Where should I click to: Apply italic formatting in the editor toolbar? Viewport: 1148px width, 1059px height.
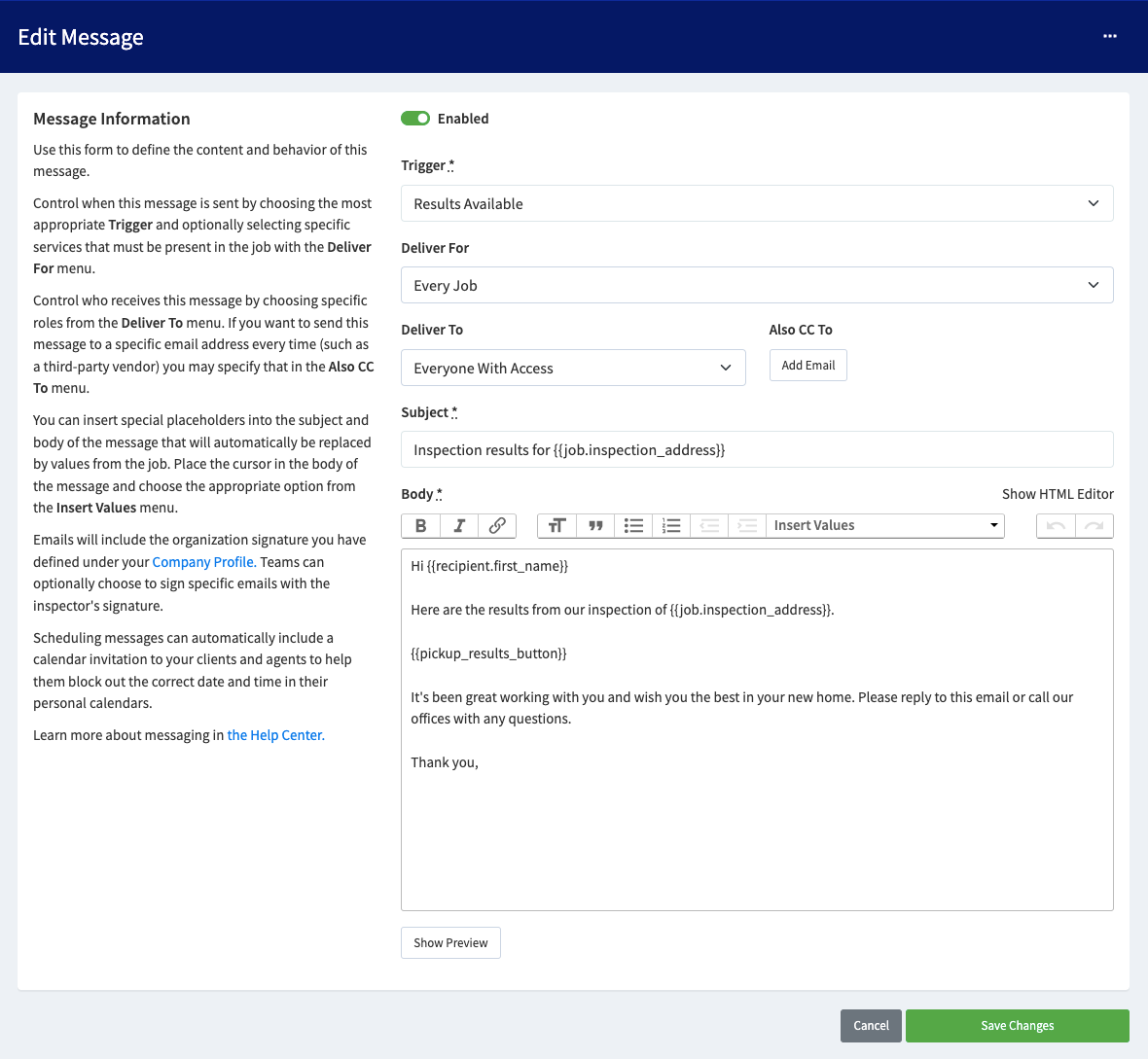click(459, 526)
